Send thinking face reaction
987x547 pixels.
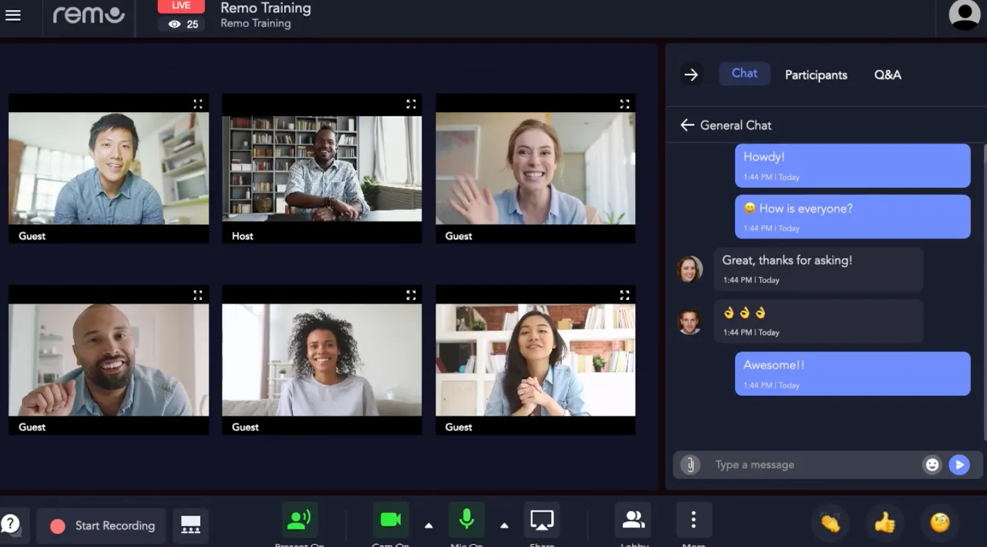pos(940,522)
